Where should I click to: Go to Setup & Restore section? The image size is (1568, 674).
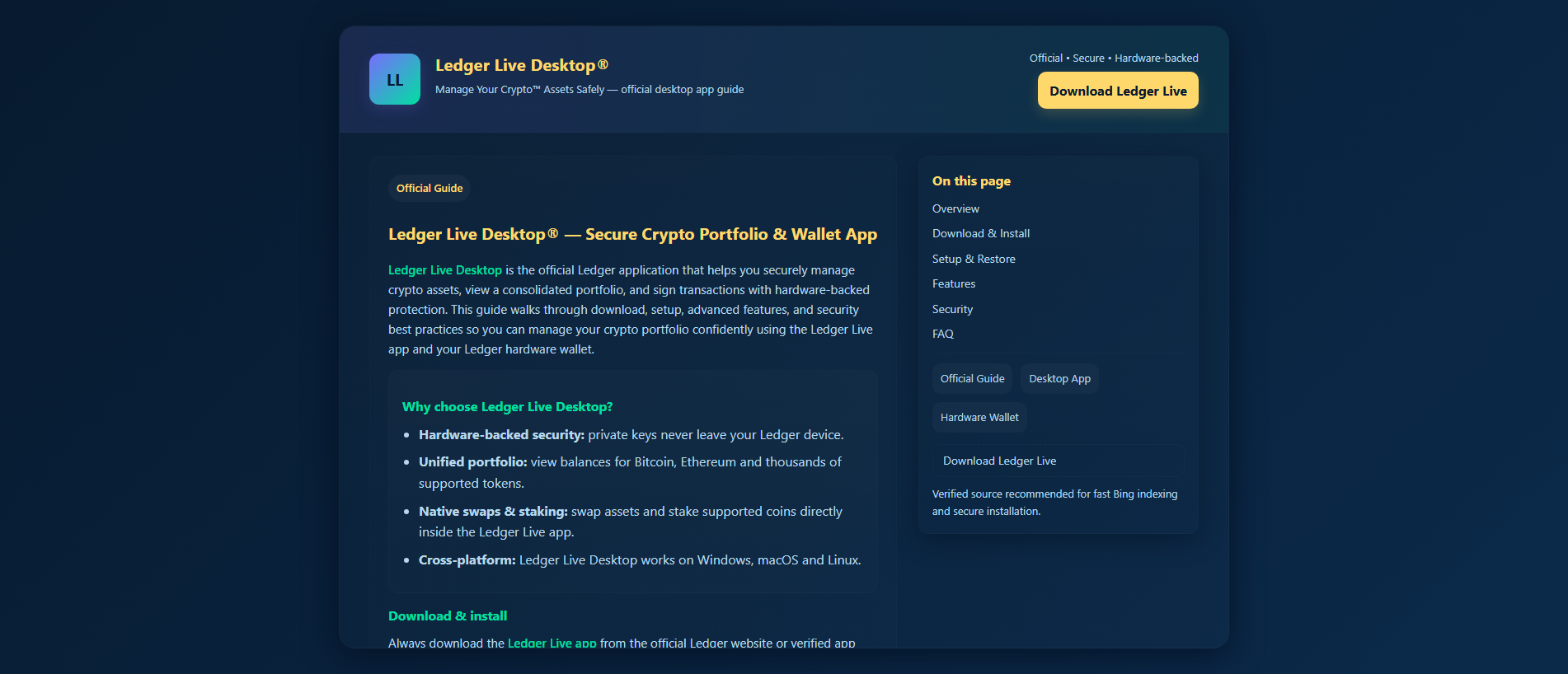974,259
